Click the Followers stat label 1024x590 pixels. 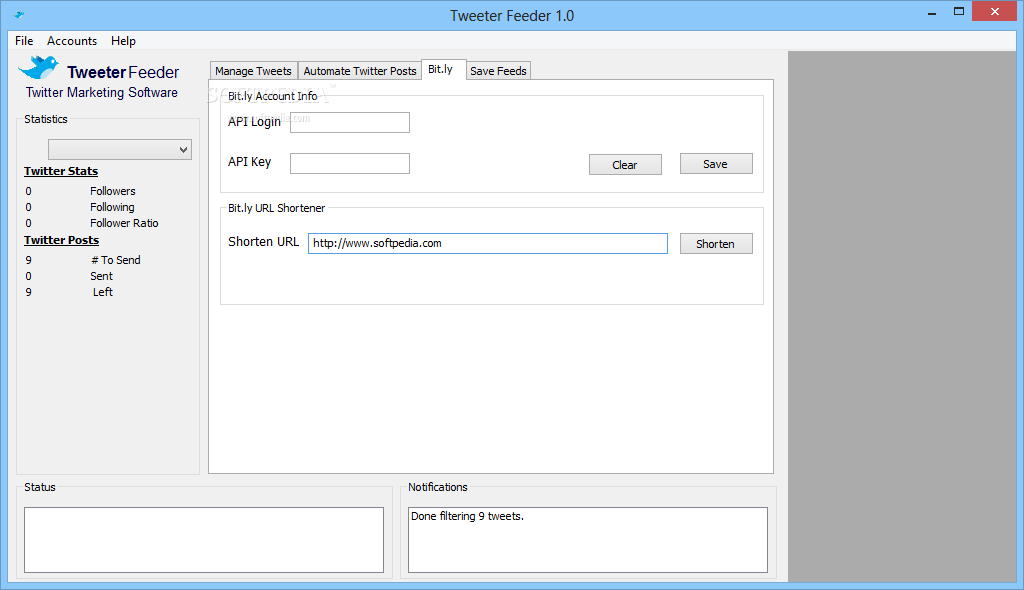(113, 191)
